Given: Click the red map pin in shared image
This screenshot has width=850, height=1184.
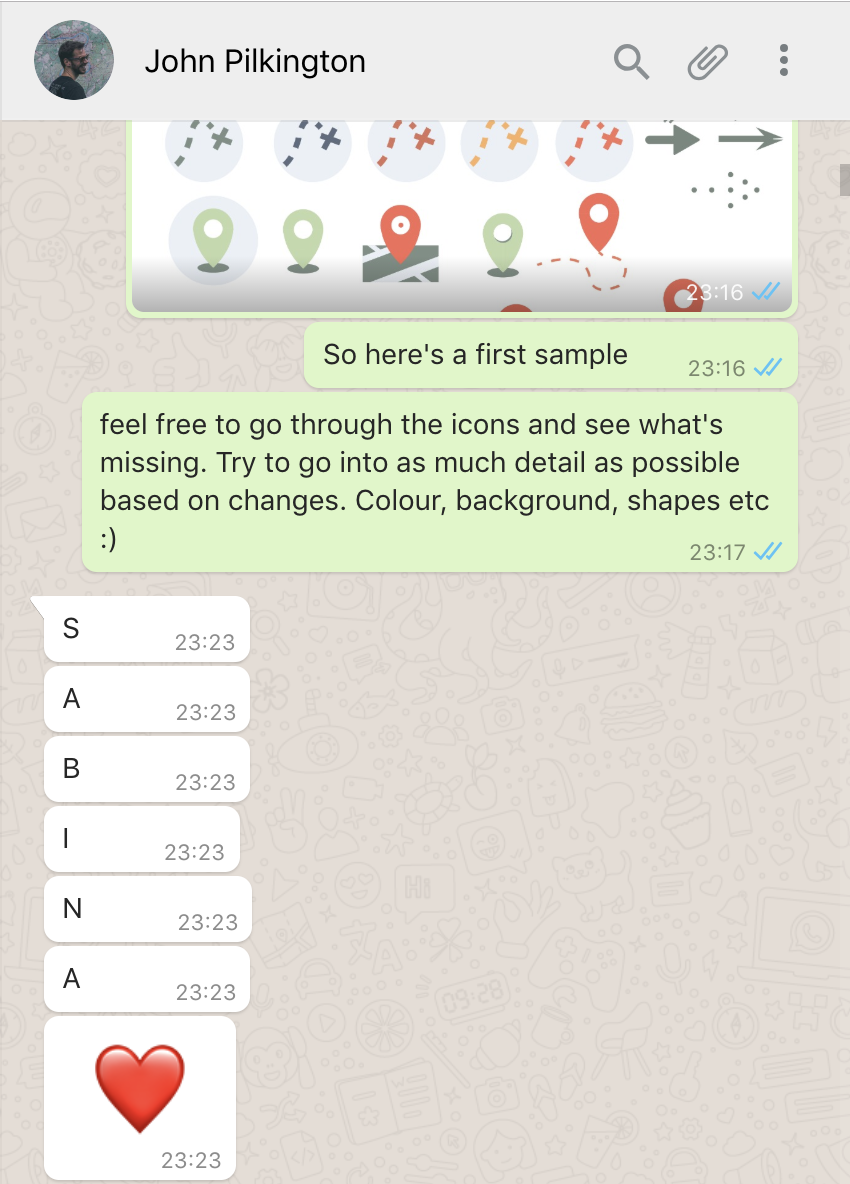Looking at the screenshot, I should tap(599, 222).
